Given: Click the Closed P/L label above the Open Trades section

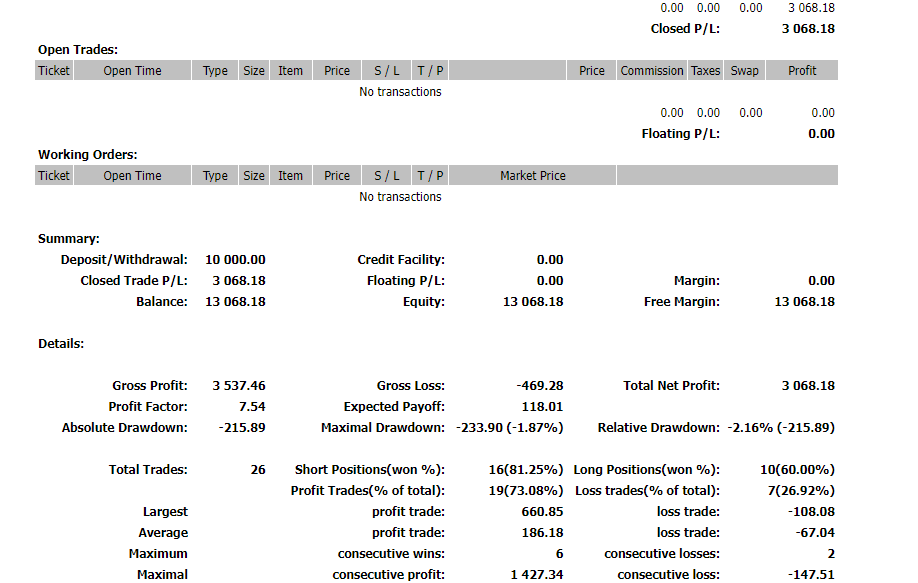Looking at the screenshot, I should click(x=685, y=29).
